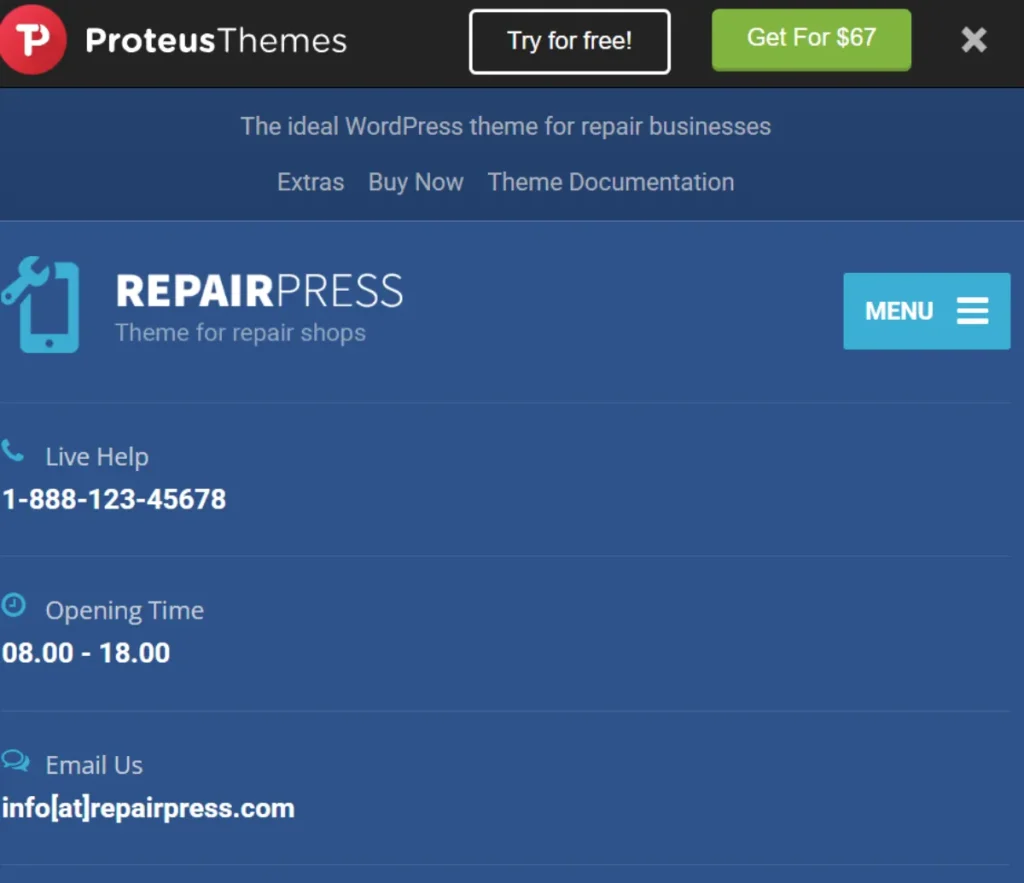The height and width of the screenshot is (883, 1024).
Task: Click the RepairPress wrench-and-phone logo icon
Action: [x=40, y=304]
